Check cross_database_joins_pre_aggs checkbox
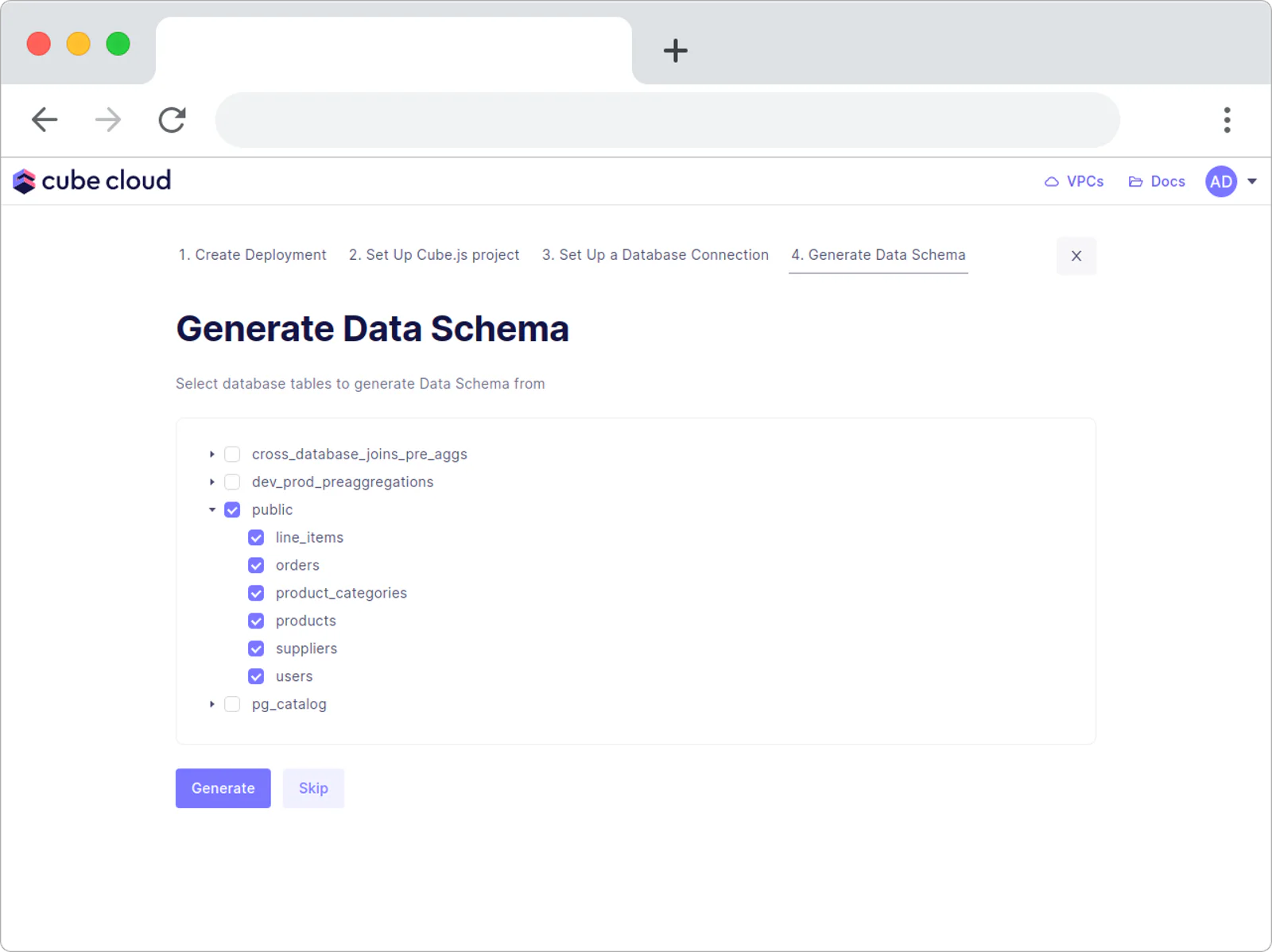The width and height of the screenshot is (1272, 952). (232, 455)
